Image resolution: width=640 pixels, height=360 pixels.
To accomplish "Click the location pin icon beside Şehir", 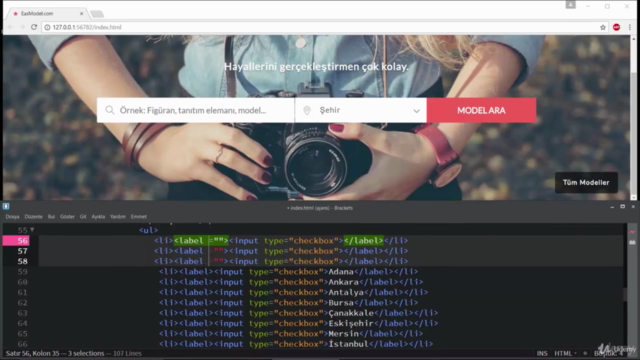I will pyautogui.click(x=307, y=110).
